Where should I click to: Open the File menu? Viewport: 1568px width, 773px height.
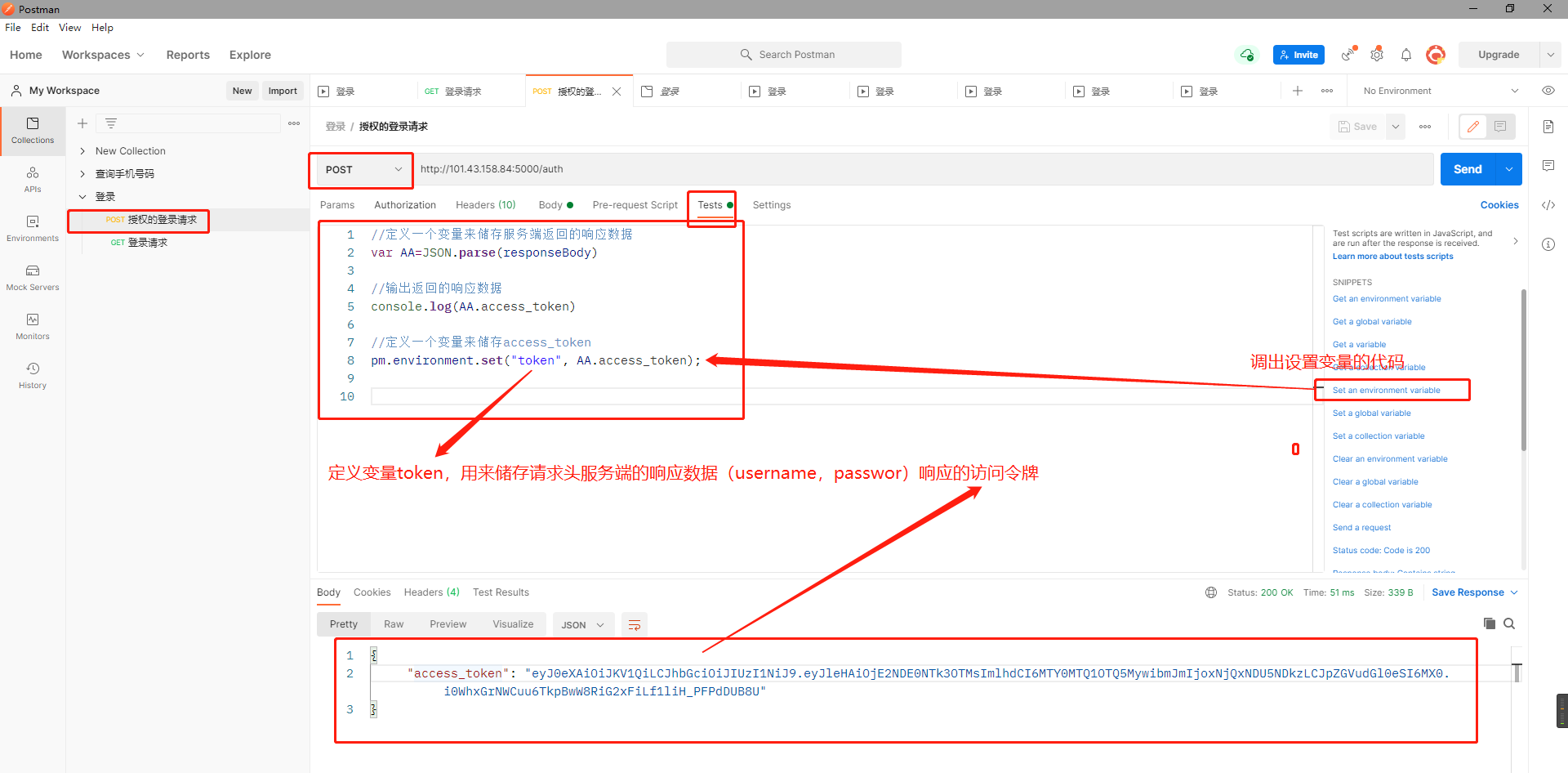coord(13,28)
